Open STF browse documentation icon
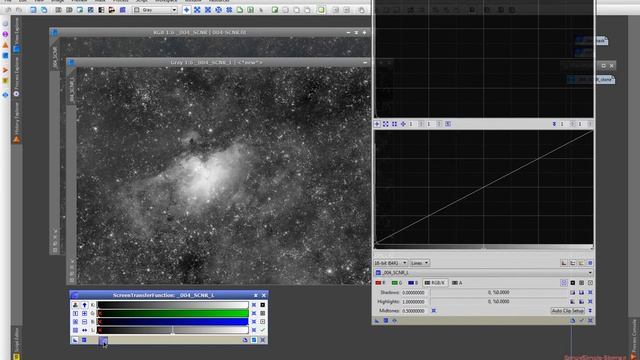 [x=245, y=340]
